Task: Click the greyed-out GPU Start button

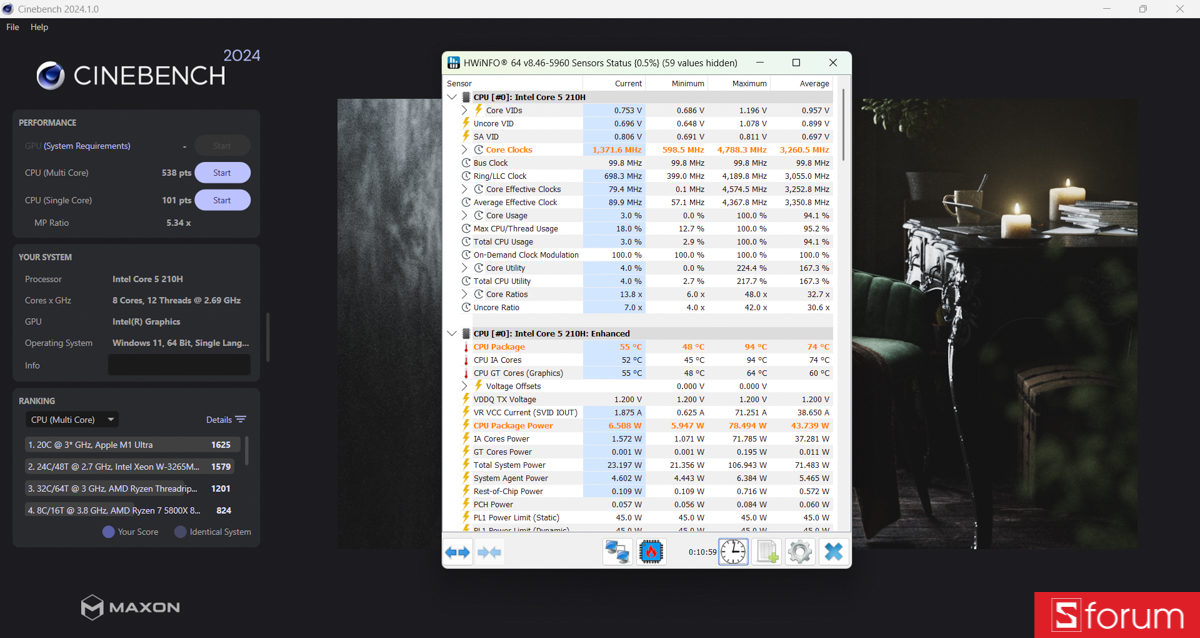Action: tap(222, 145)
